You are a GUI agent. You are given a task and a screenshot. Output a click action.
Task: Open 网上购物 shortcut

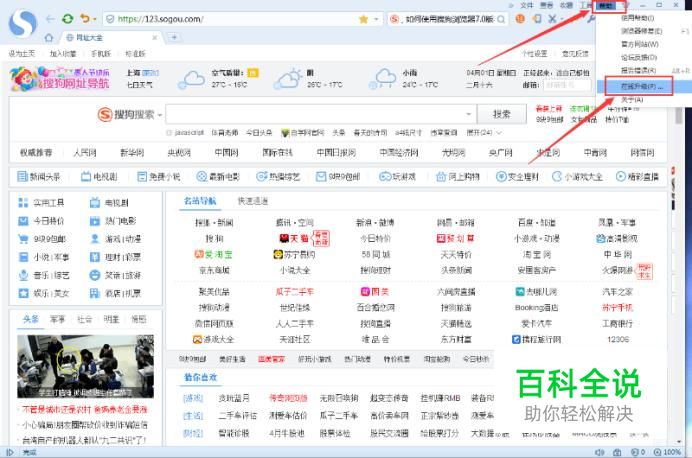click(458, 177)
